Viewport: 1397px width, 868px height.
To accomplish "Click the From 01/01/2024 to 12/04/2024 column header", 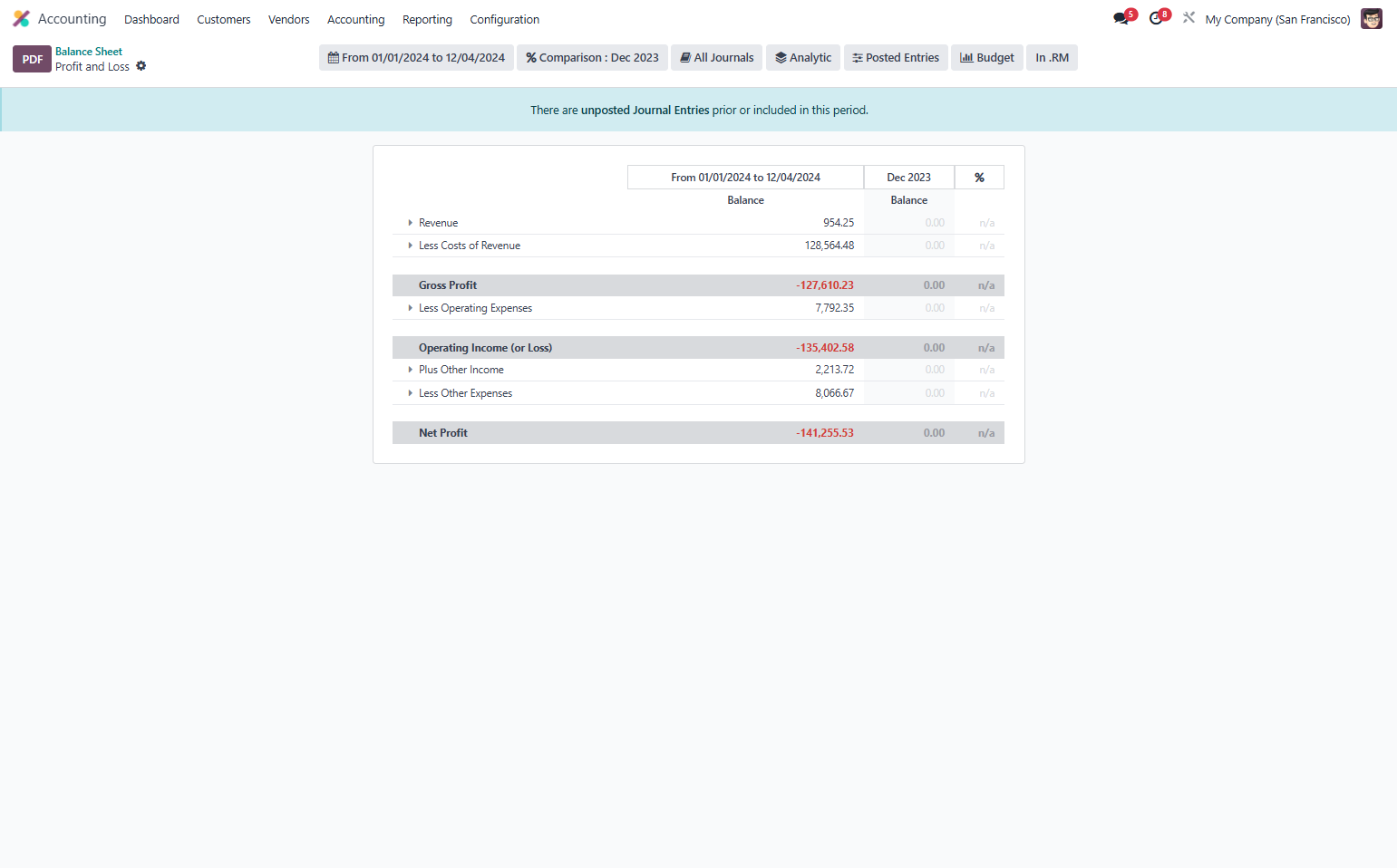I will pos(746,178).
